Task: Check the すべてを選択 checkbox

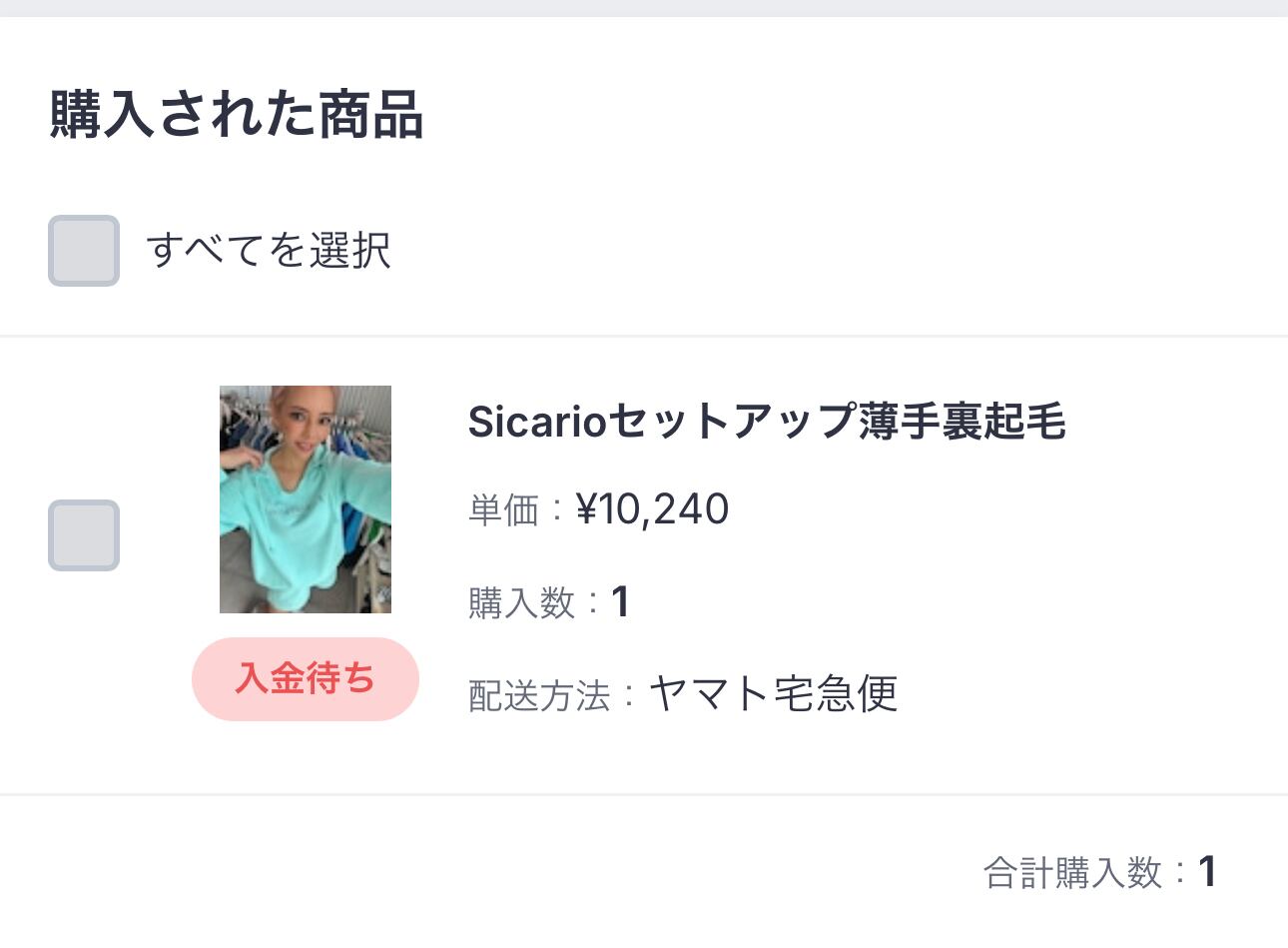Action: pyautogui.click(x=84, y=251)
